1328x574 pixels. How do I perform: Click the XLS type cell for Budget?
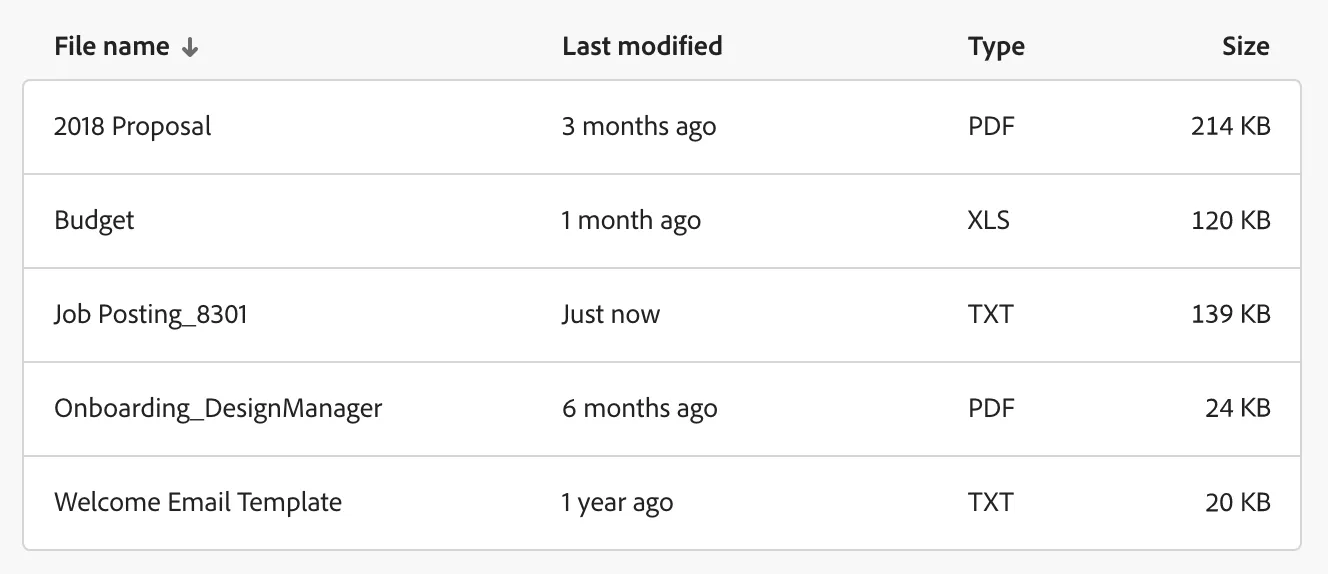[x=989, y=220]
